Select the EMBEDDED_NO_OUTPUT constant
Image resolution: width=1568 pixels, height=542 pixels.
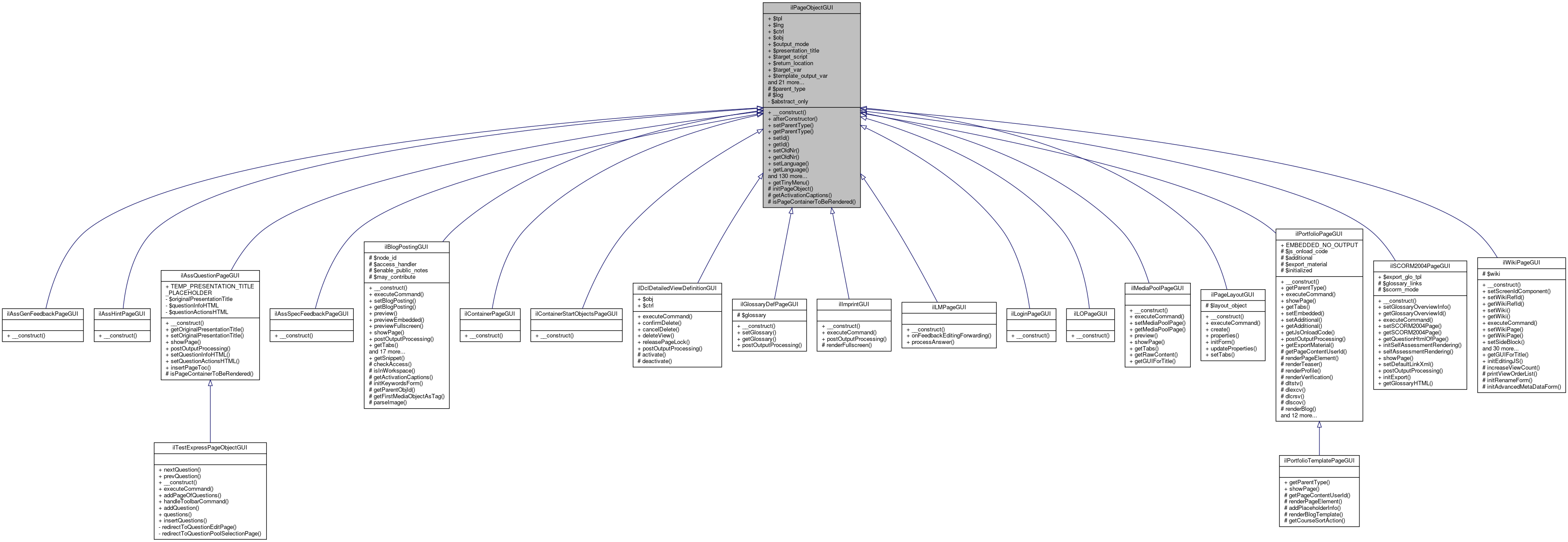coord(1319,245)
